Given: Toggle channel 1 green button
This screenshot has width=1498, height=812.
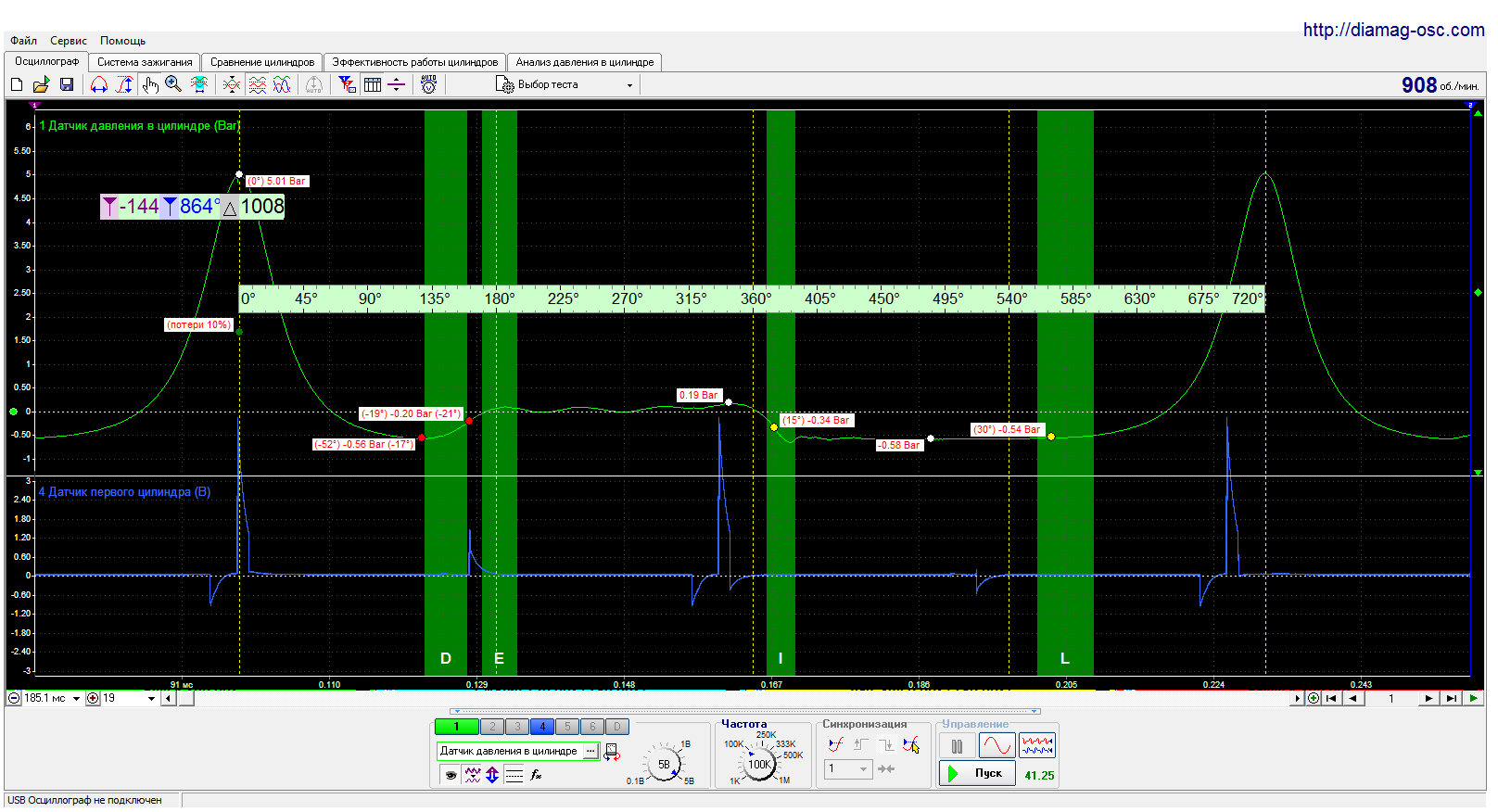Looking at the screenshot, I should click(457, 727).
